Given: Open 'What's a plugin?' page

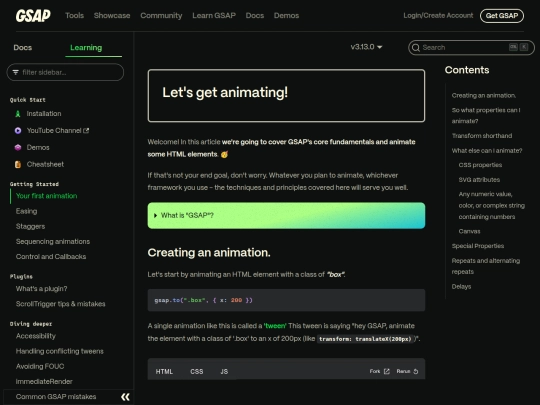Looking at the screenshot, I should tap(41, 289).
